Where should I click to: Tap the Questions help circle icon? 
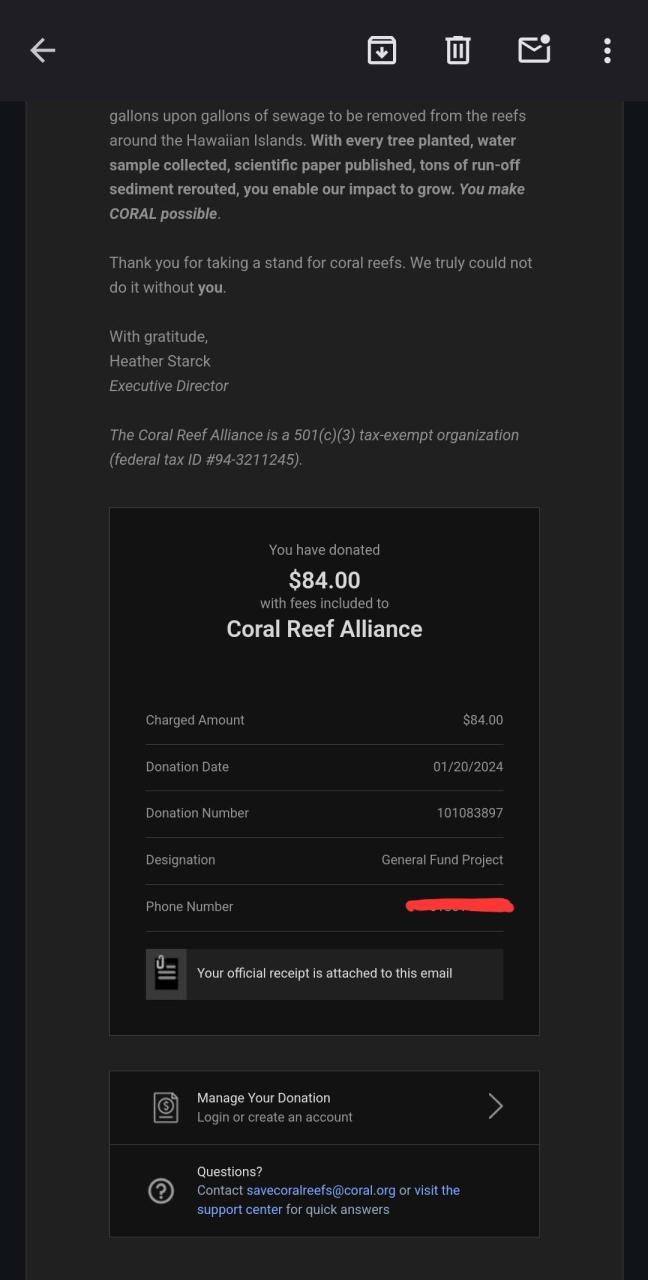pos(161,1191)
